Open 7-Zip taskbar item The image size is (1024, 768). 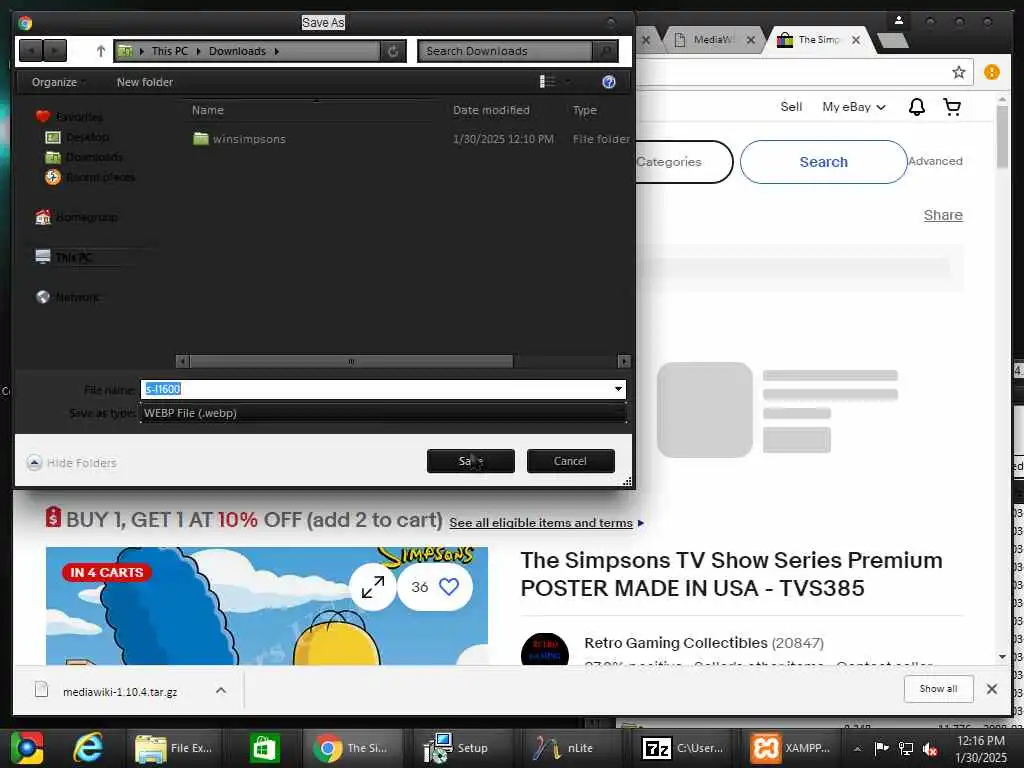[683, 748]
